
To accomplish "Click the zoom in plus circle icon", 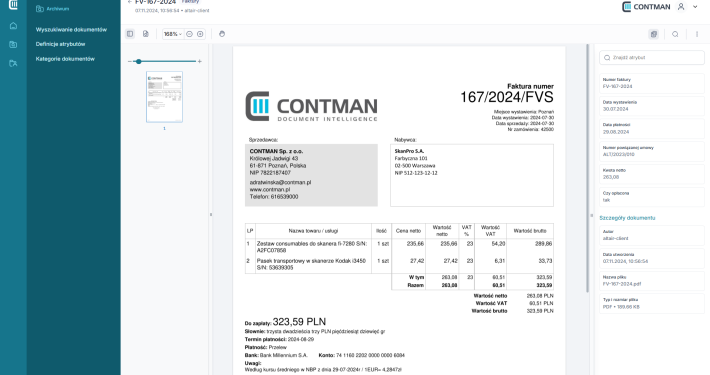I will 200,34.
